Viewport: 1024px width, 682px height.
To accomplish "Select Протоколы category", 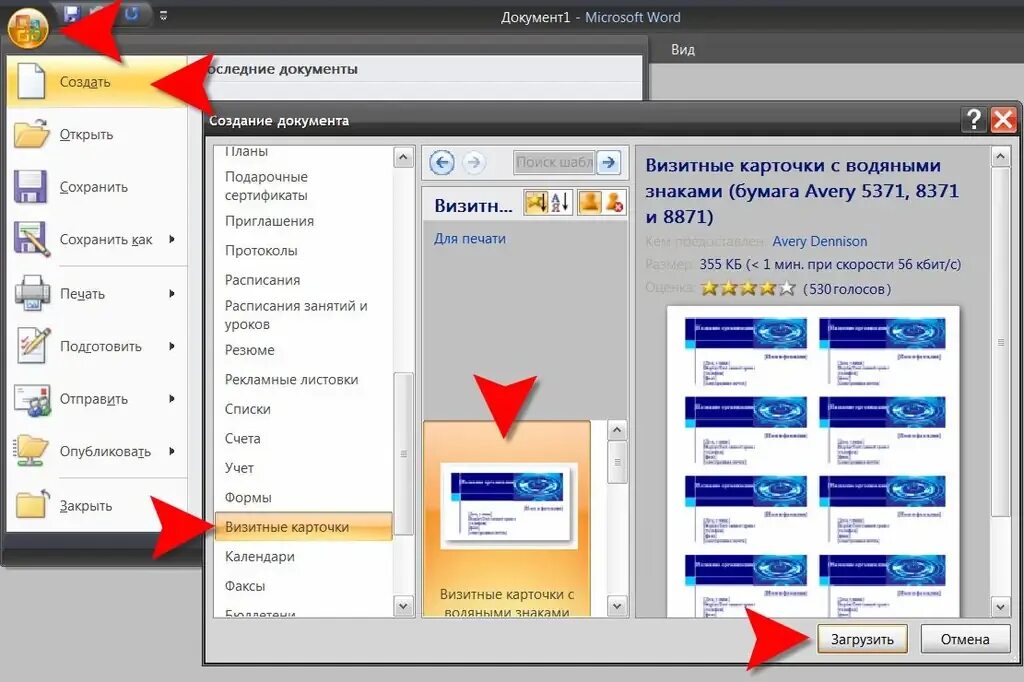I will (303, 251).
